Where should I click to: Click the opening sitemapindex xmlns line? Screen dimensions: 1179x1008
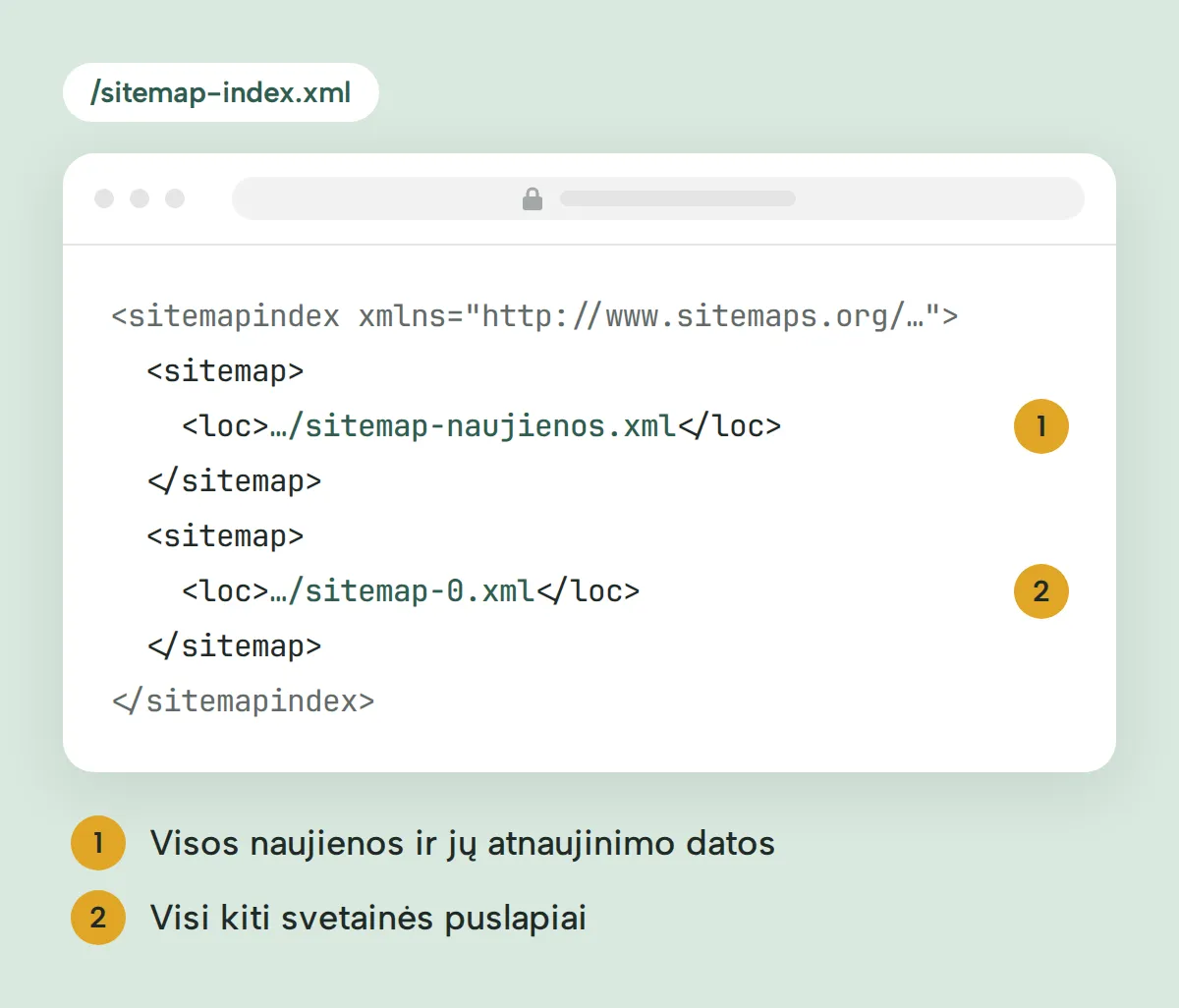pos(534,316)
